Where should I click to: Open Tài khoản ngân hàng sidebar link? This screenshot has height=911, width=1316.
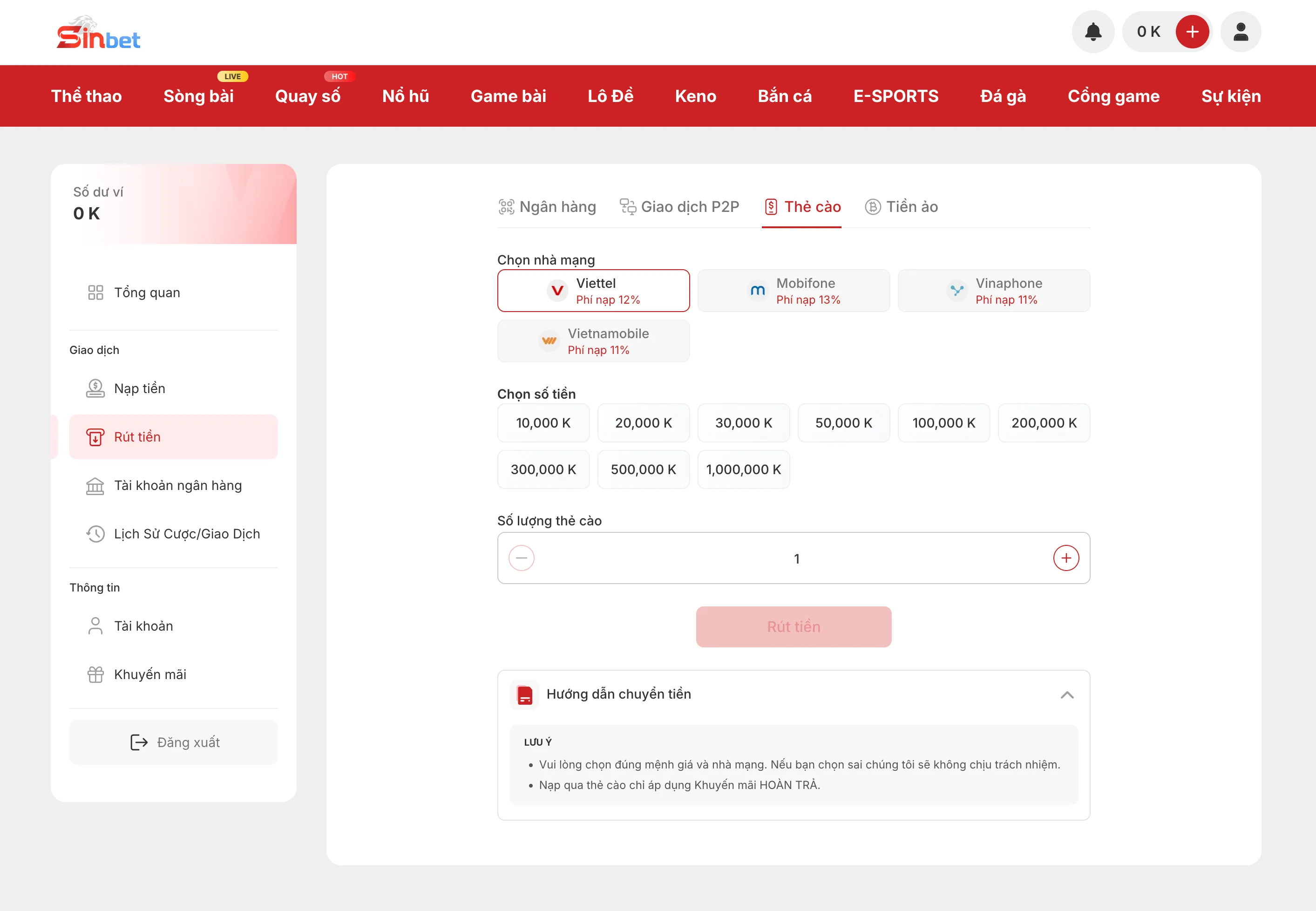174,486
